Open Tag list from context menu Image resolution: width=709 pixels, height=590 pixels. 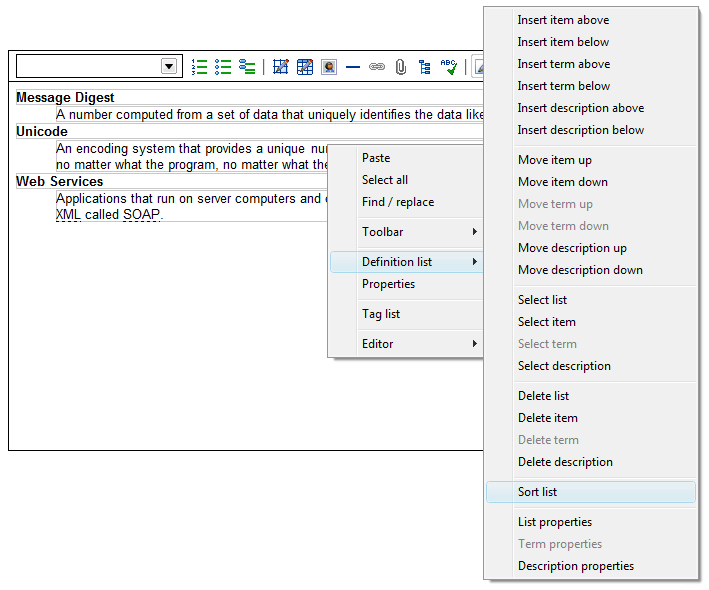(x=381, y=314)
